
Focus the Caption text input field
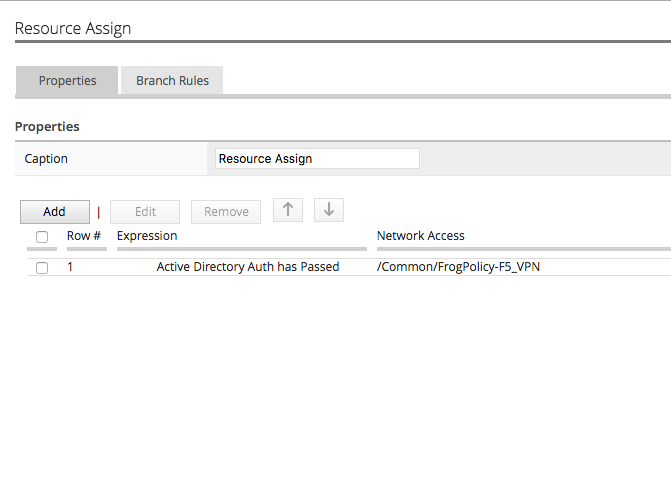click(317, 159)
